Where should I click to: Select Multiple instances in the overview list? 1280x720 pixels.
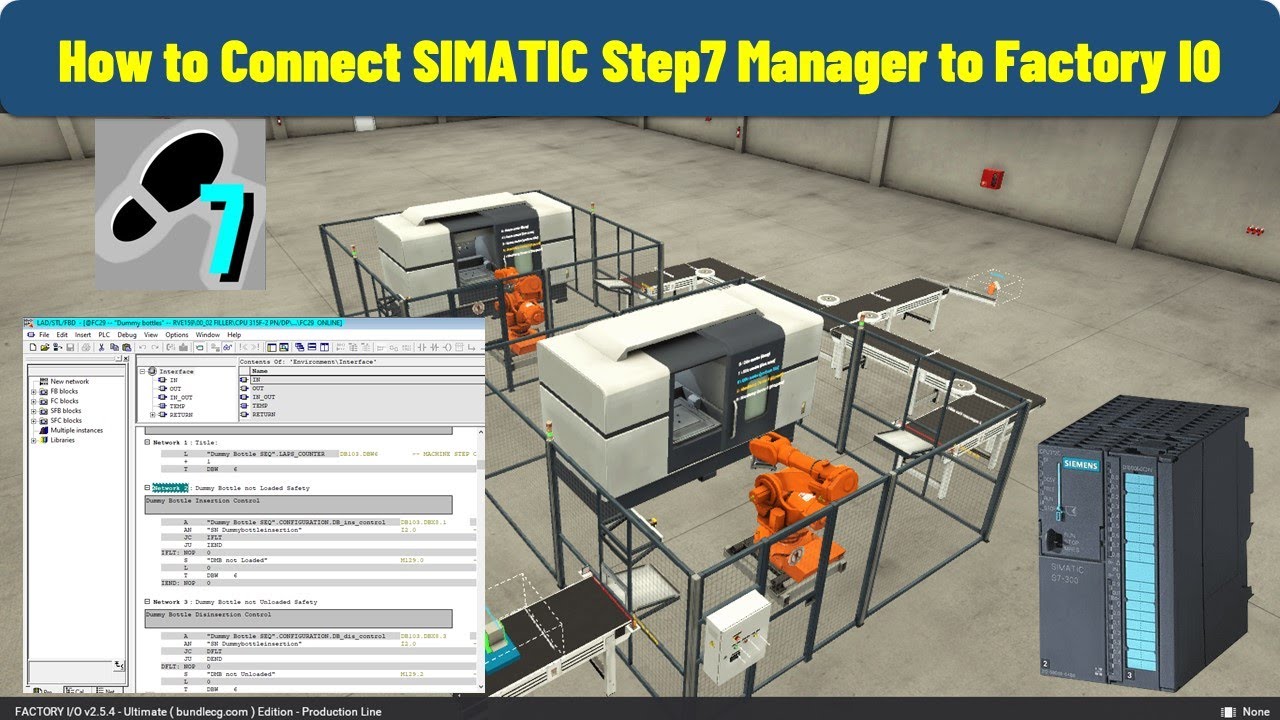point(77,430)
